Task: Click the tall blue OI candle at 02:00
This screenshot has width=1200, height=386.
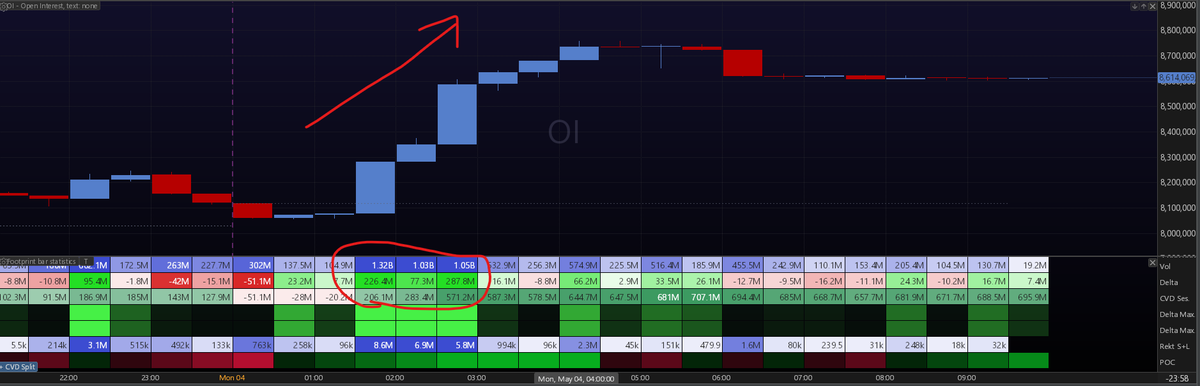Action: point(376,187)
